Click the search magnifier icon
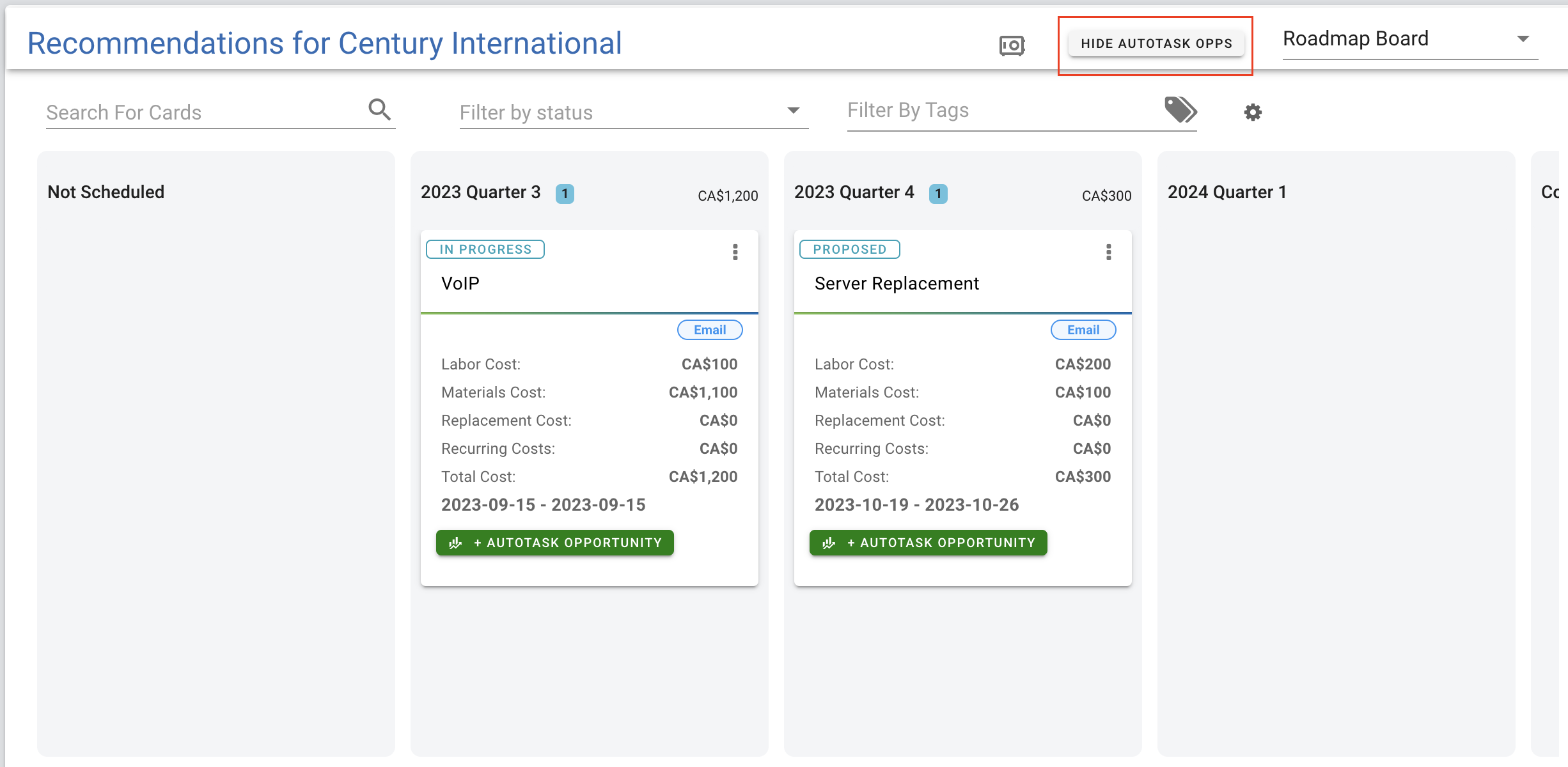This screenshot has height=767, width=1568. coord(379,110)
